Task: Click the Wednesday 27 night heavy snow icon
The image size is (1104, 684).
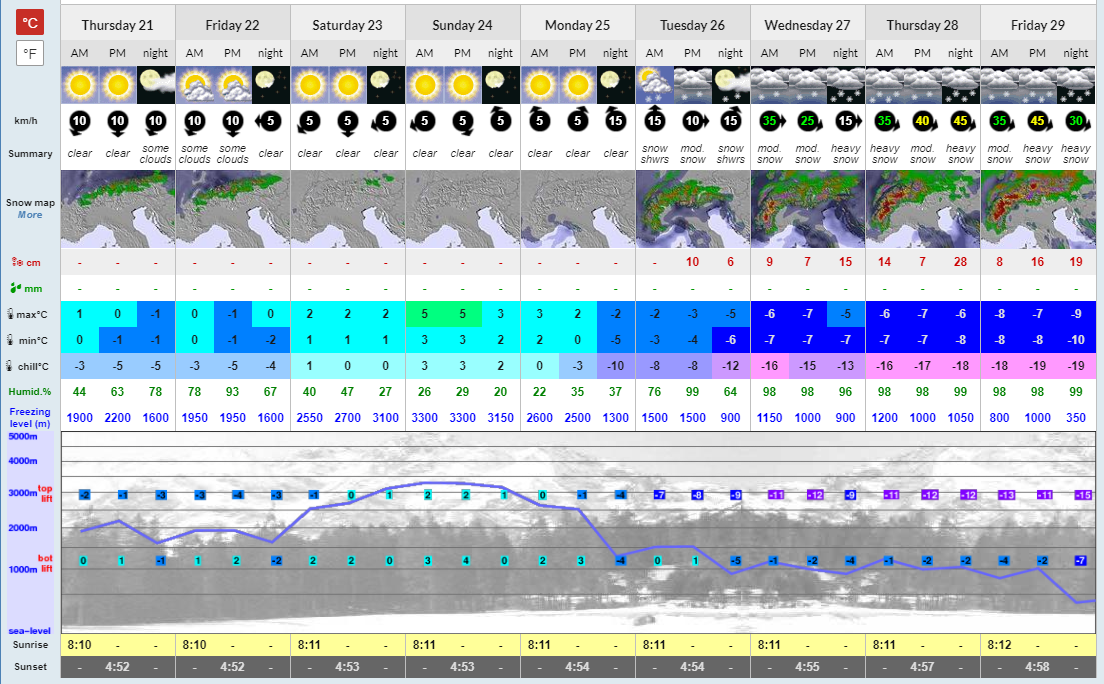Action: click(846, 85)
